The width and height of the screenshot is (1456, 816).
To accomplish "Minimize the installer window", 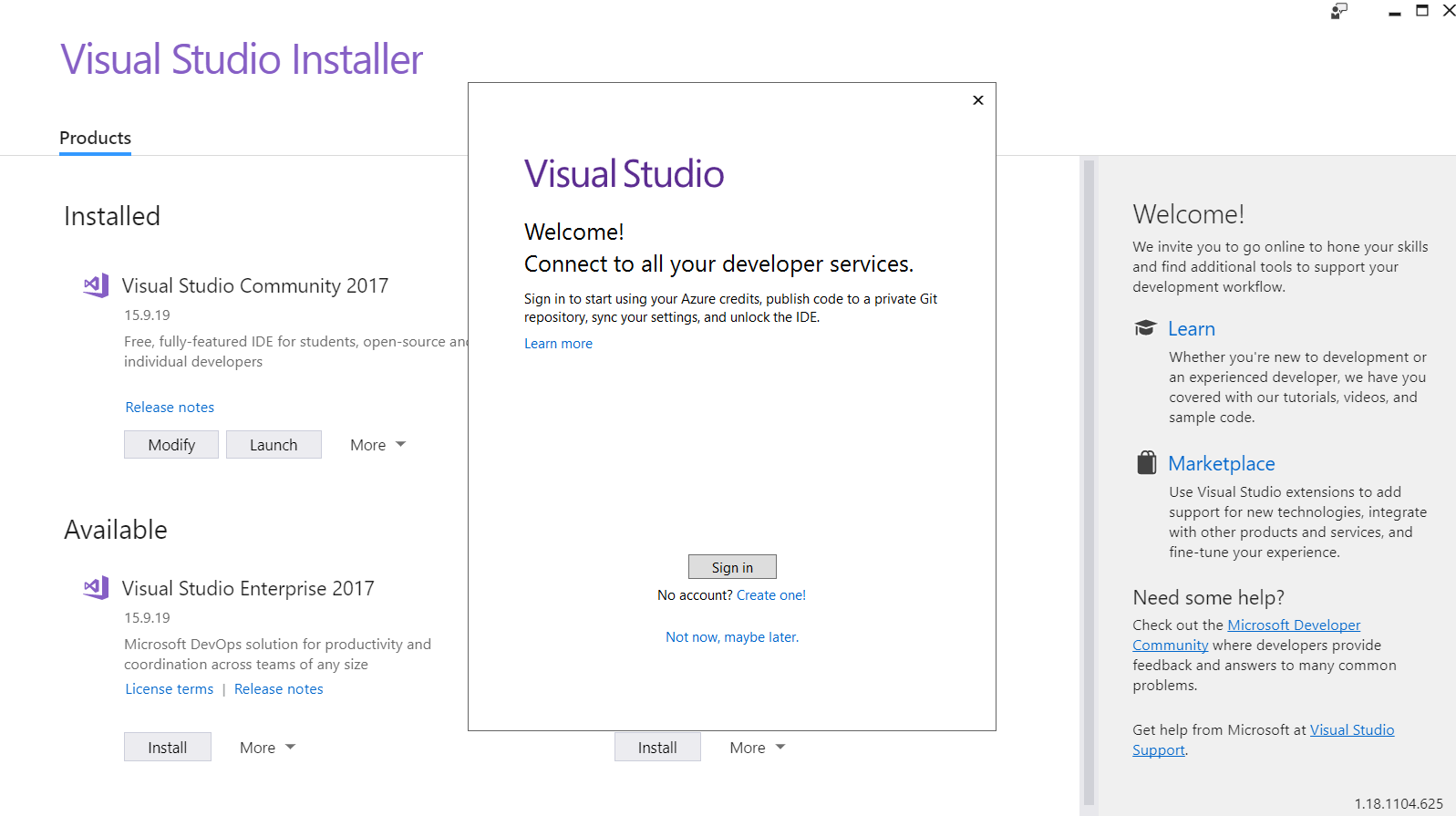I will coord(1394,11).
